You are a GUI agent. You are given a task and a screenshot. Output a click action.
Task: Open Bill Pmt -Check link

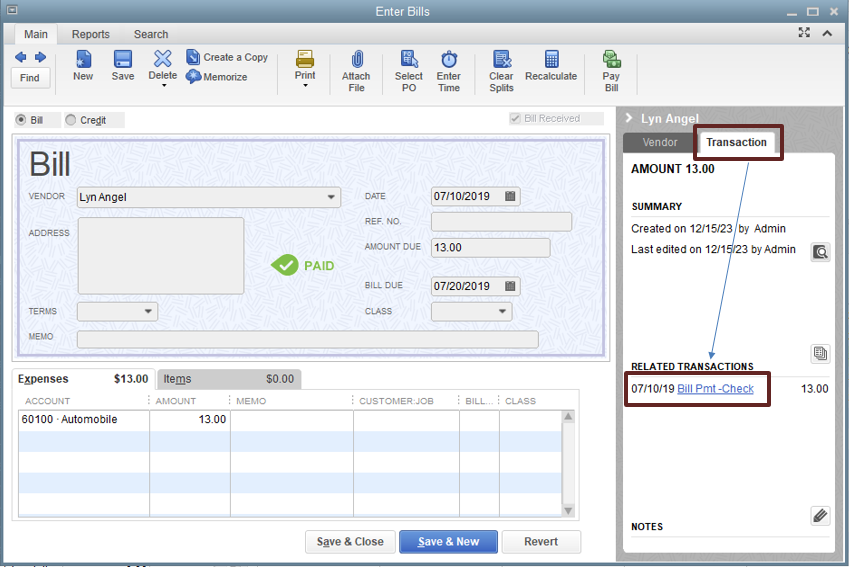point(715,389)
